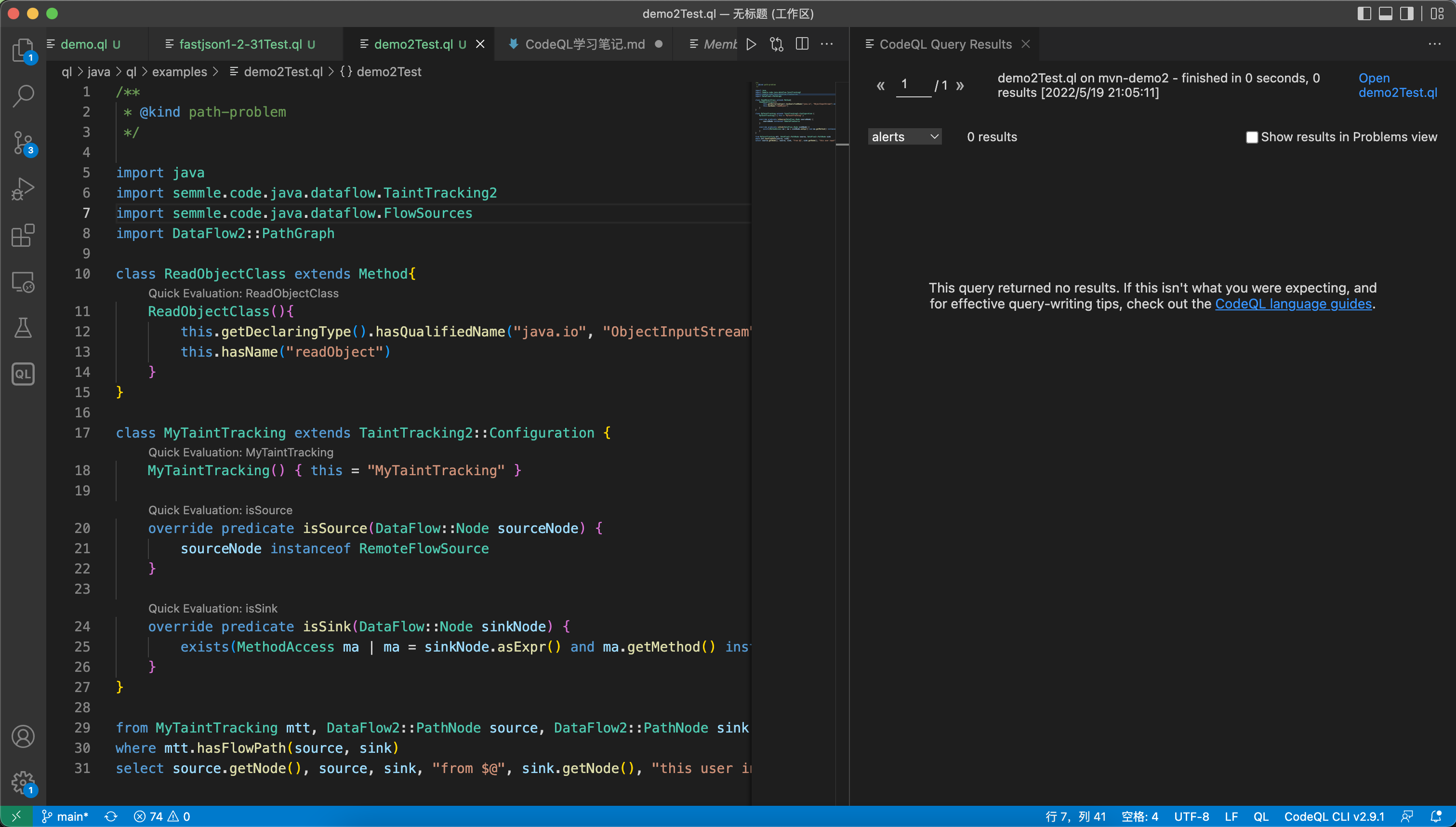The height and width of the screenshot is (827, 1456).
Task: Open editor More Actions menu
Action: [826, 44]
